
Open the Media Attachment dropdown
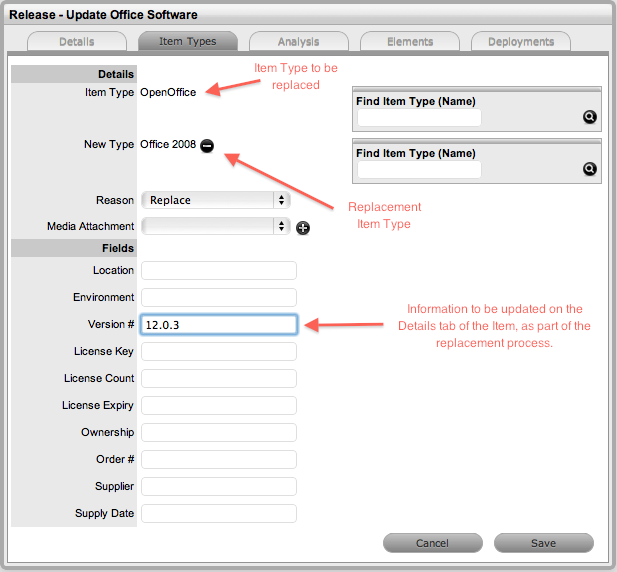pos(216,226)
